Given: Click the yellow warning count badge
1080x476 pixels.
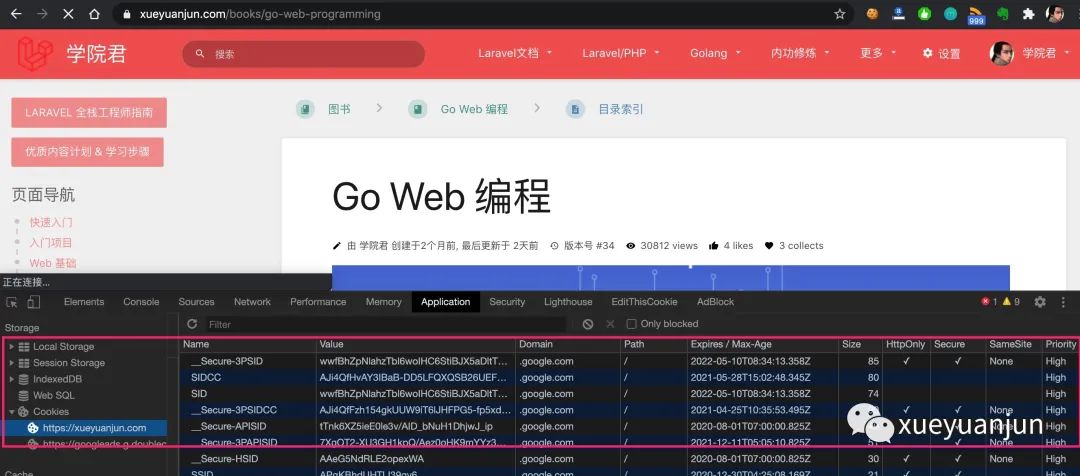Looking at the screenshot, I should [1011, 302].
